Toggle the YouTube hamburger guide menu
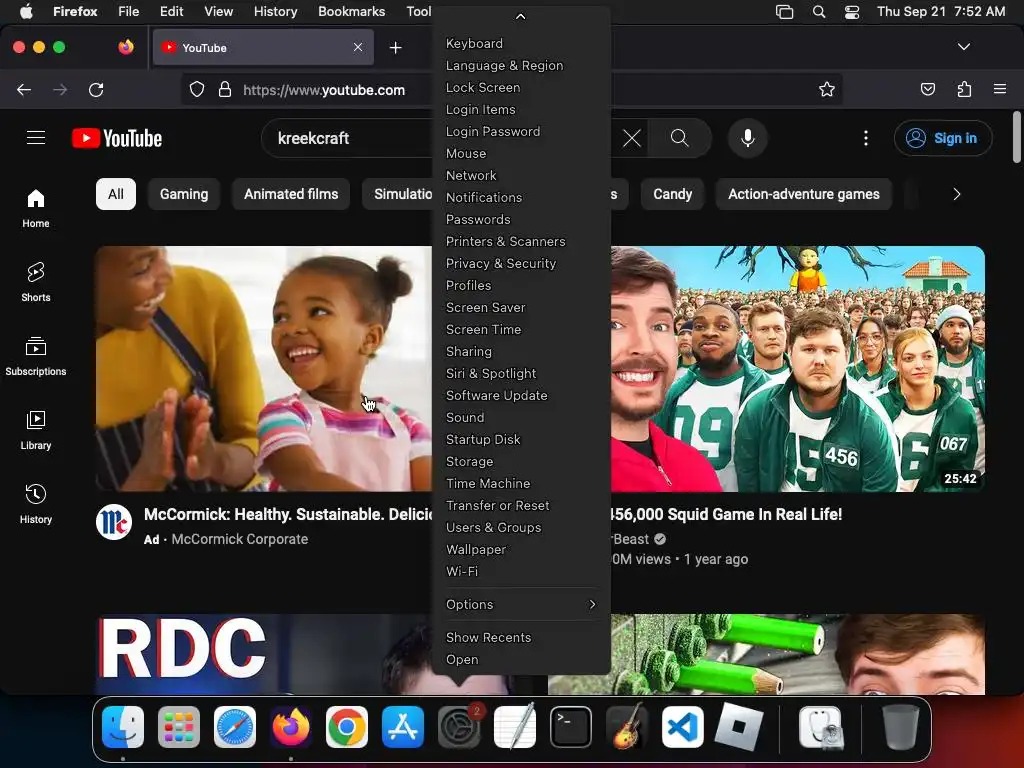This screenshot has height=768, width=1024. click(x=36, y=138)
